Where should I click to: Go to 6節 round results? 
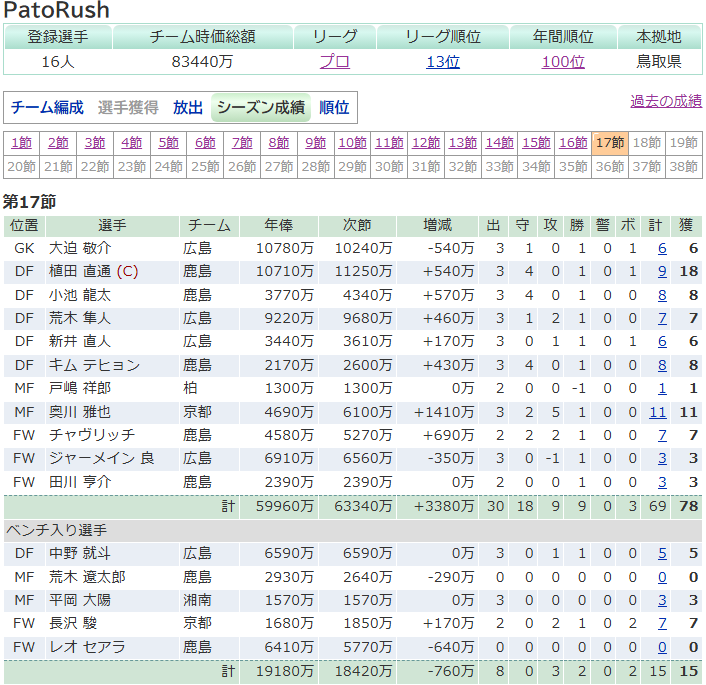pos(205,143)
